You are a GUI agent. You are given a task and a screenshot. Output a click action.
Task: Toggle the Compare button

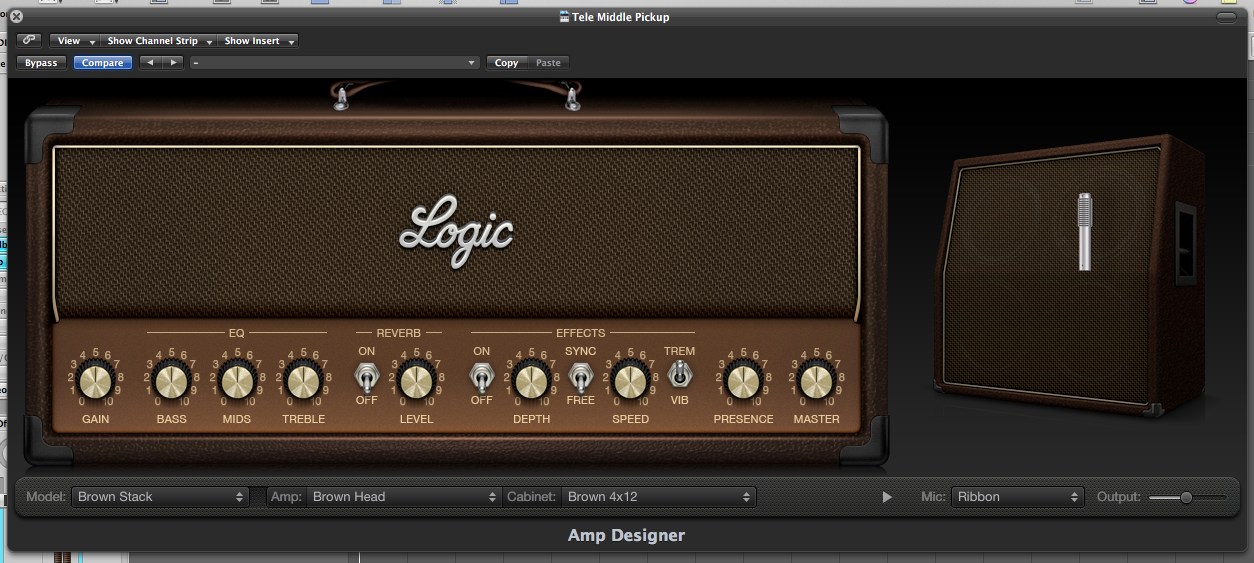click(103, 63)
